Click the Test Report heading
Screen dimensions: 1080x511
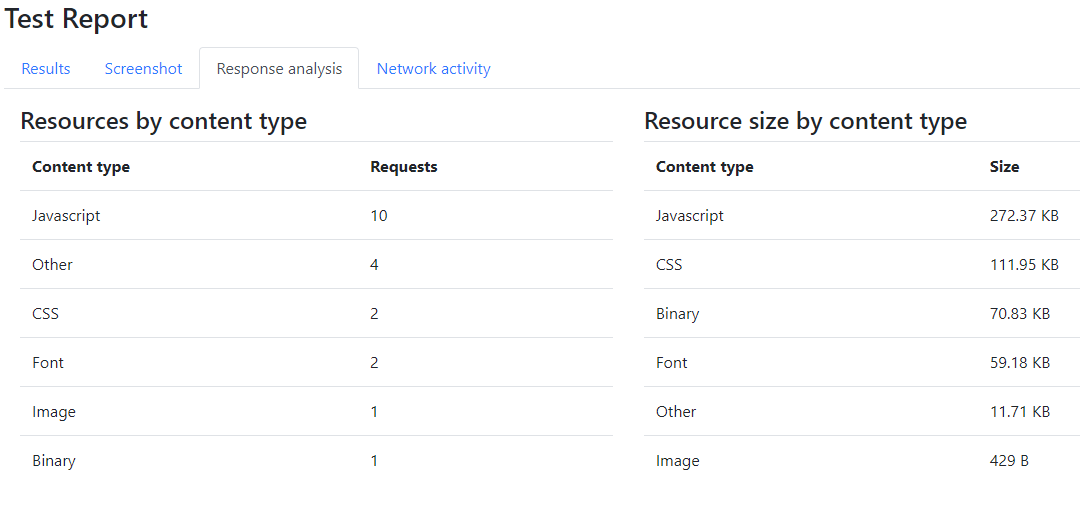tap(76, 19)
